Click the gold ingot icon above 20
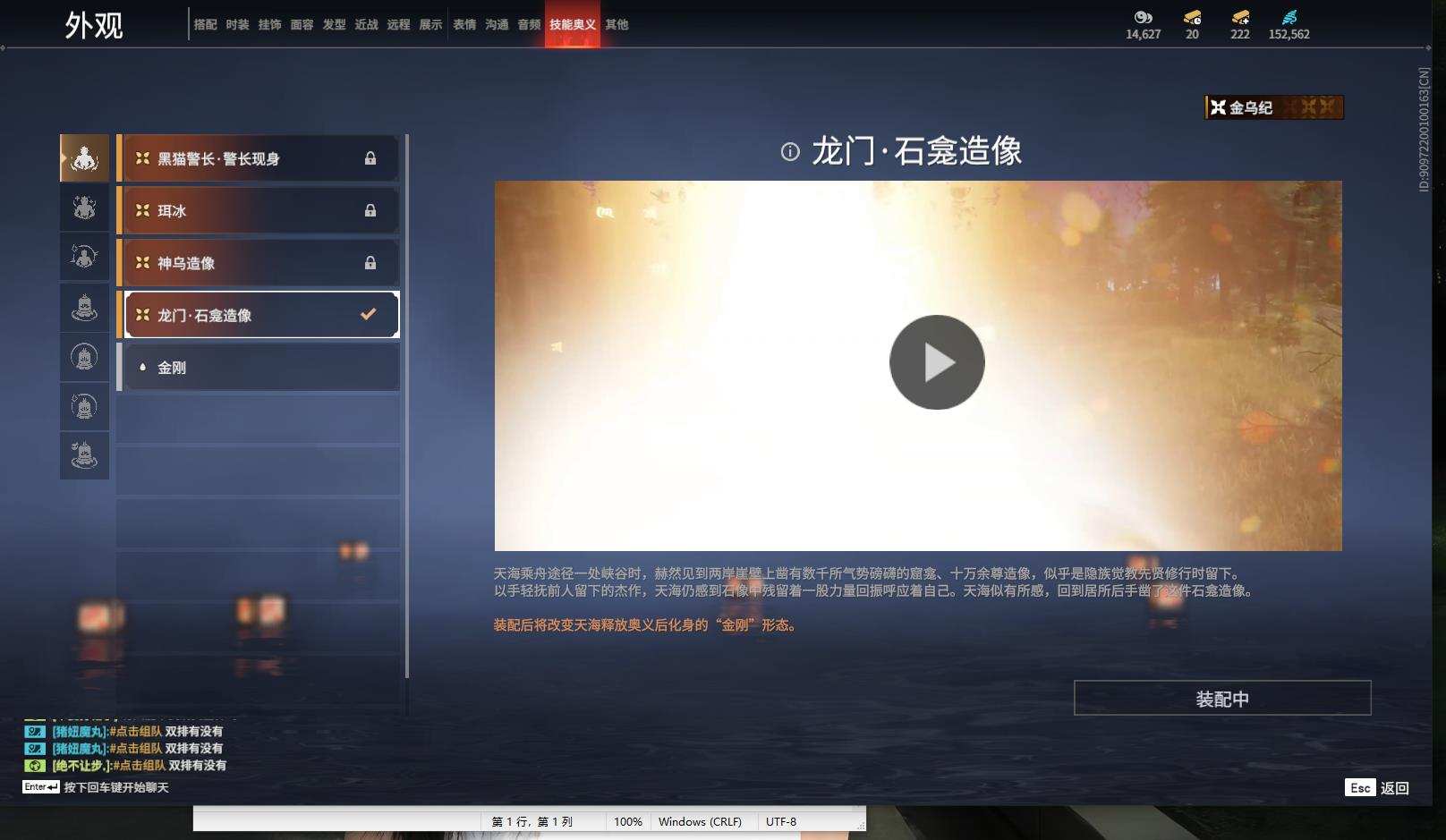The width and height of the screenshot is (1446, 840). click(x=1192, y=17)
